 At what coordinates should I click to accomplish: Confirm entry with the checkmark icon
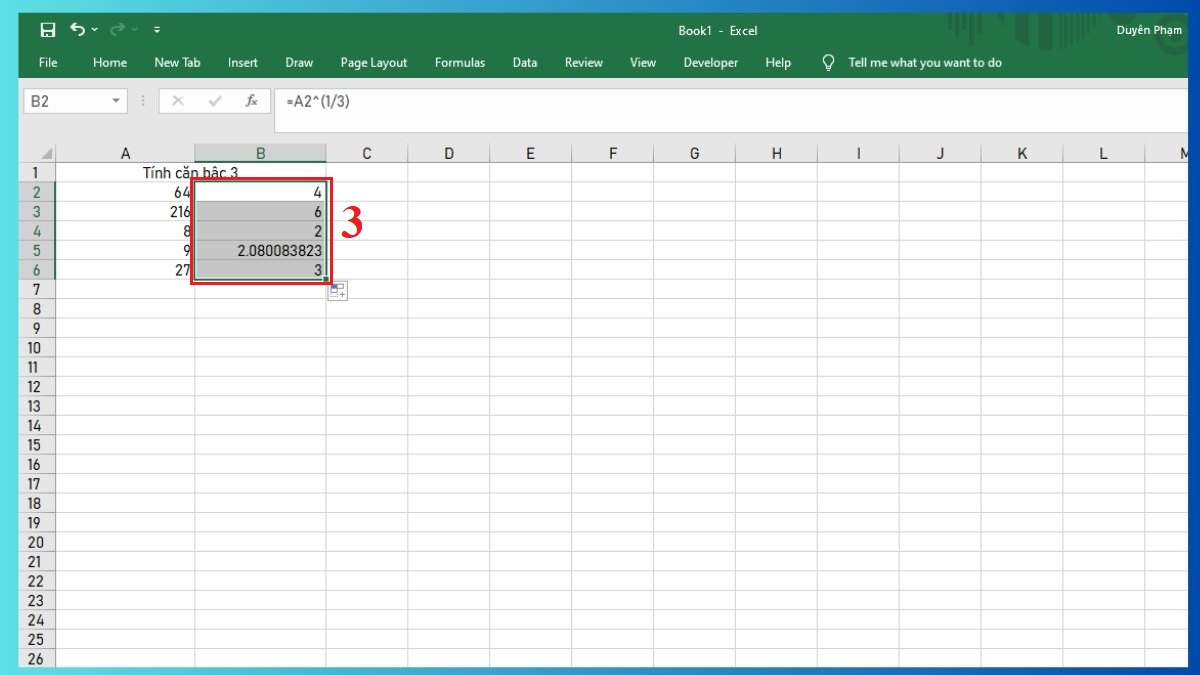point(213,100)
